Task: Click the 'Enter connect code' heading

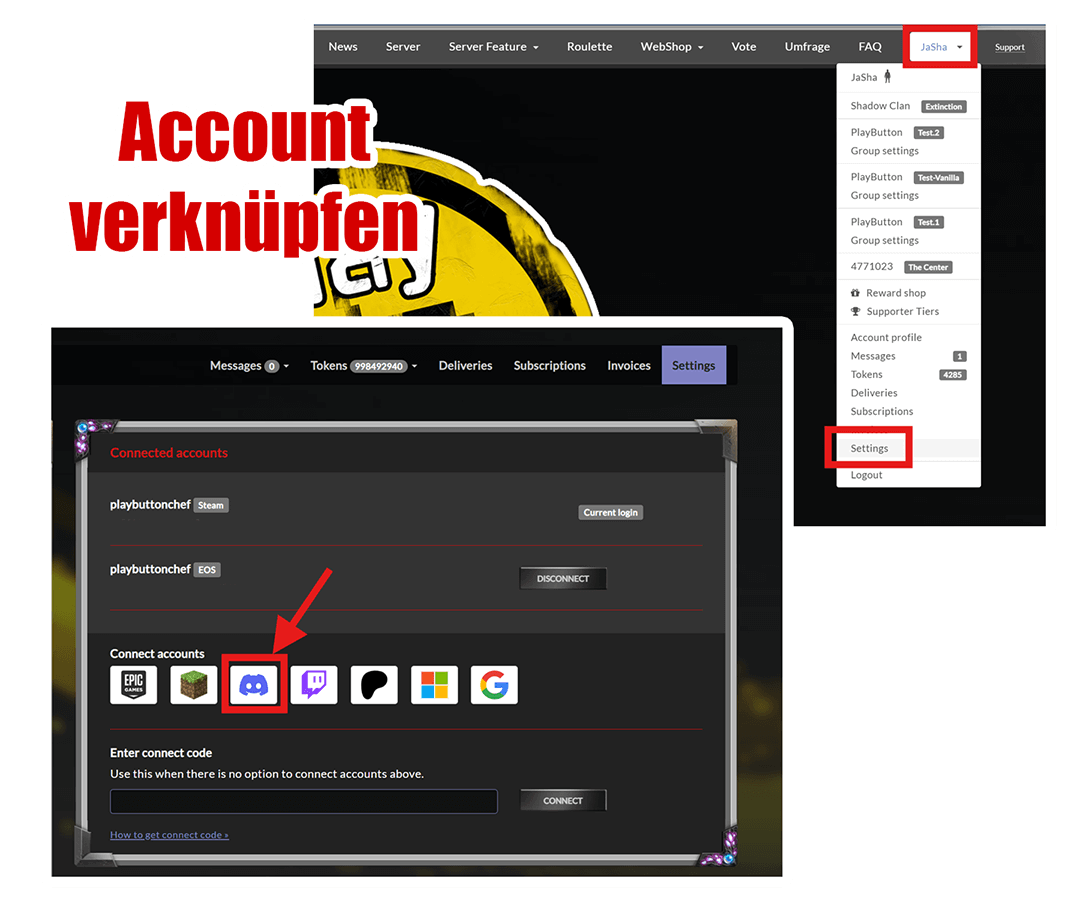Action: tap(161, 753)
